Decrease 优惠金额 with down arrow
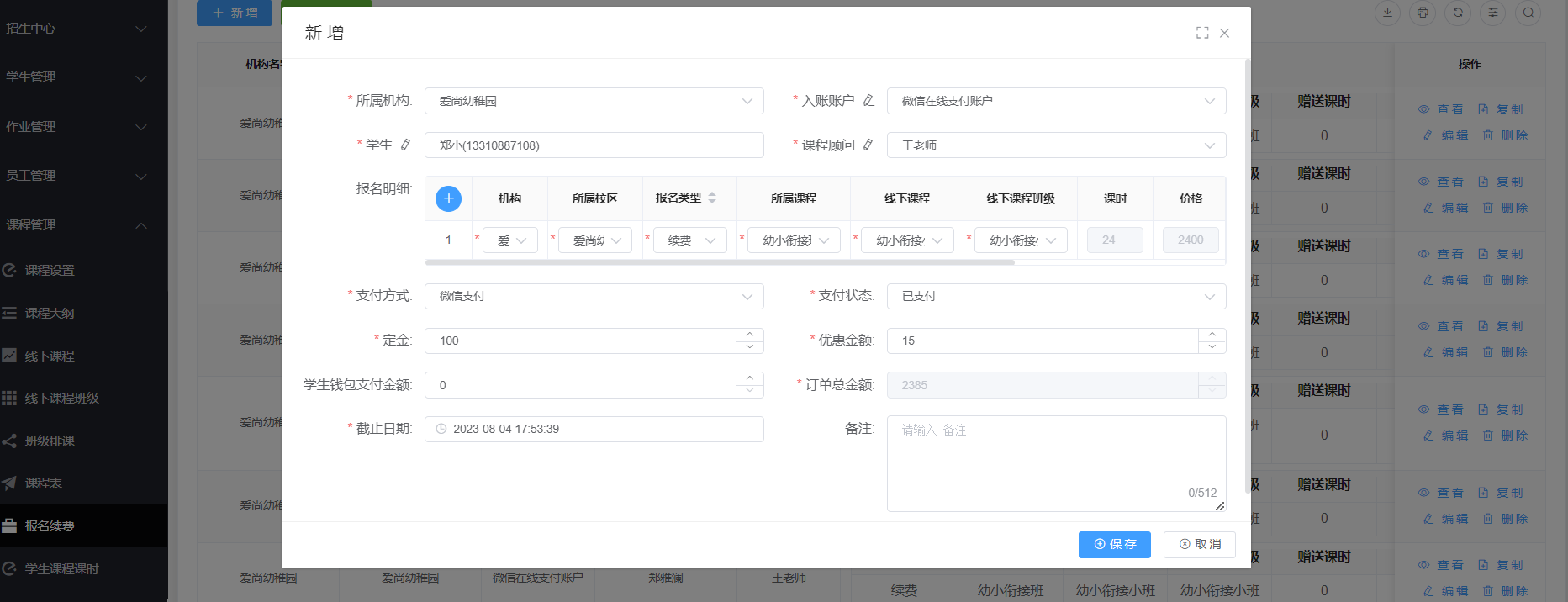Screen dimensions: 1568x602 [1212, 346]
